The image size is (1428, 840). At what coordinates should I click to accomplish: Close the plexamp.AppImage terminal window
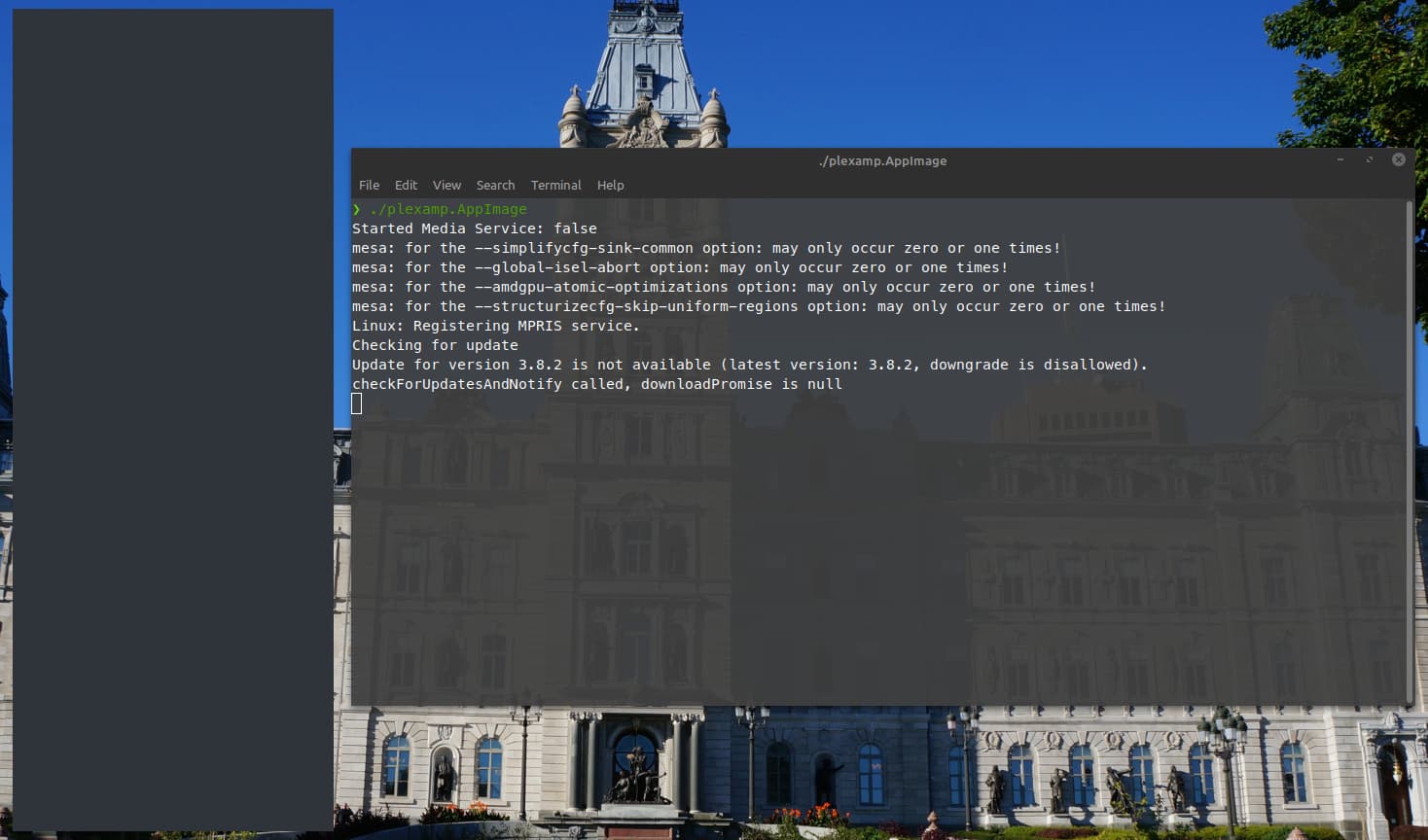(1399, 159)
